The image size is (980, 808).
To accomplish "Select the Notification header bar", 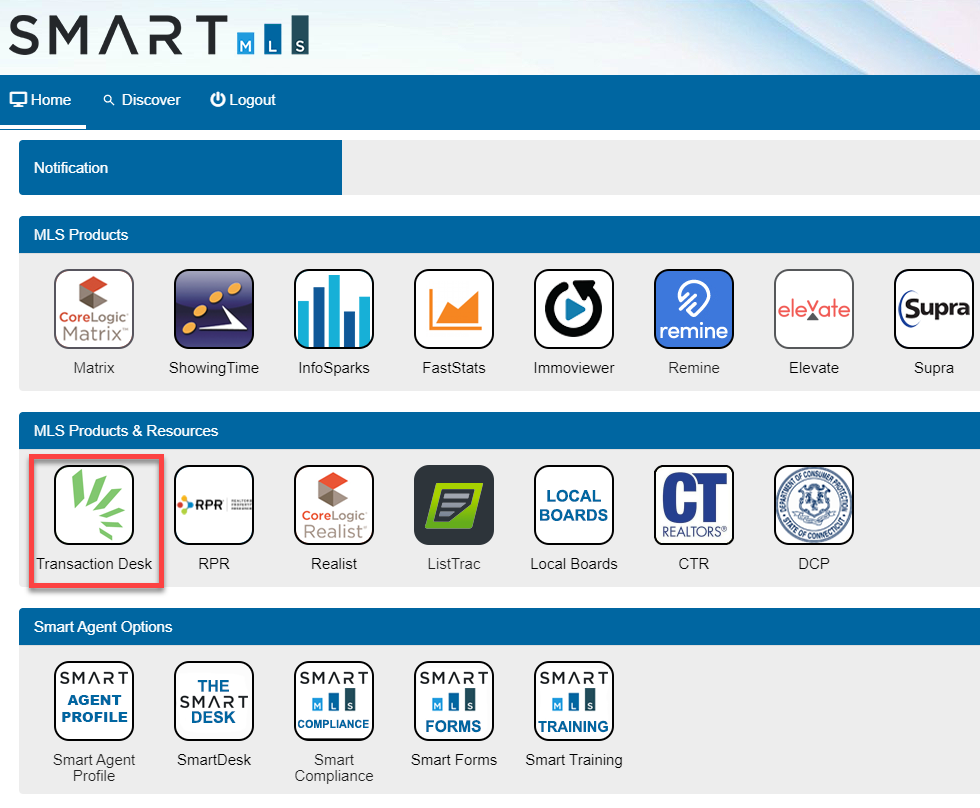I will pyautogui.click(x=180, y=168).
